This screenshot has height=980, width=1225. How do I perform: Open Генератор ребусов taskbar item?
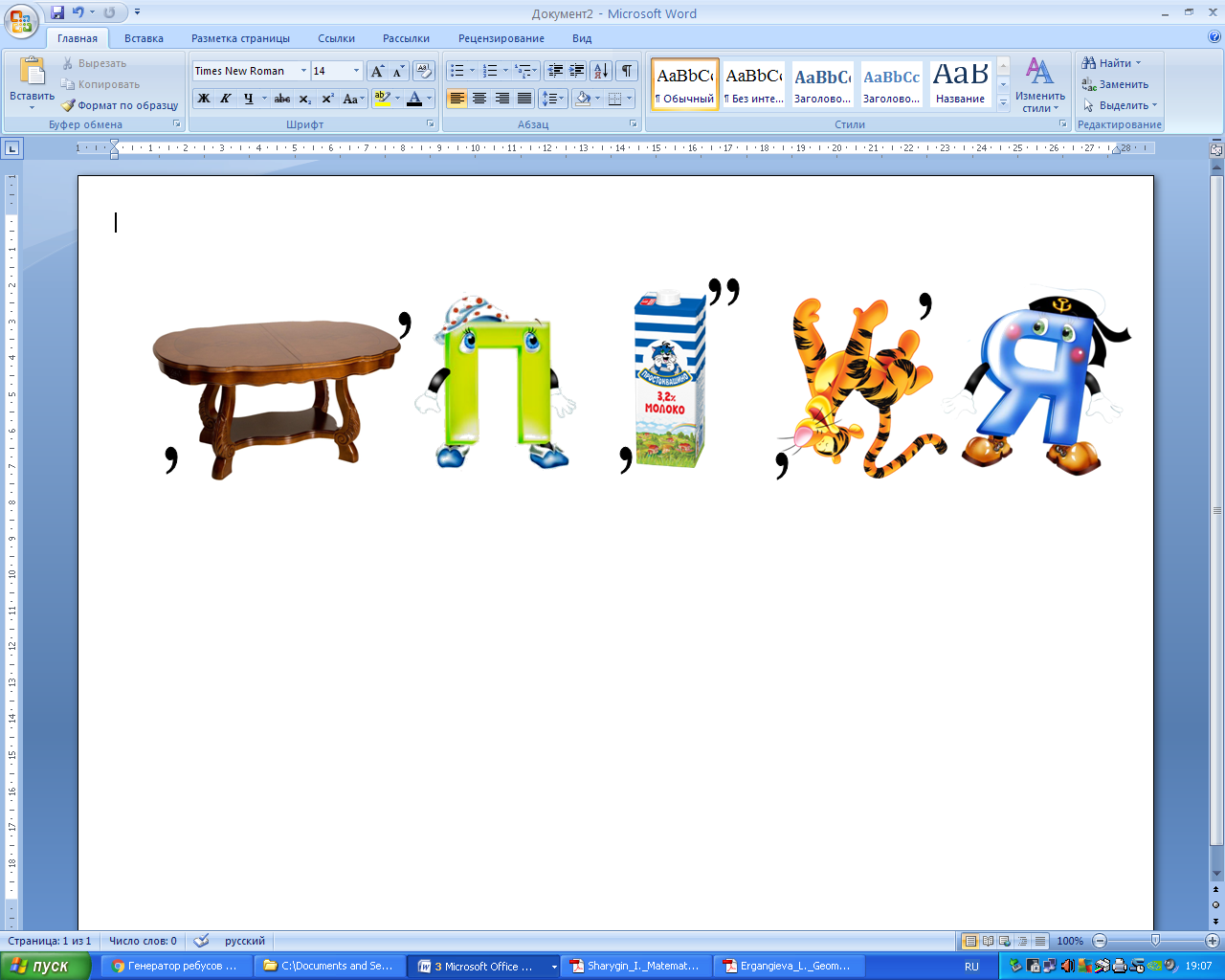175,967
